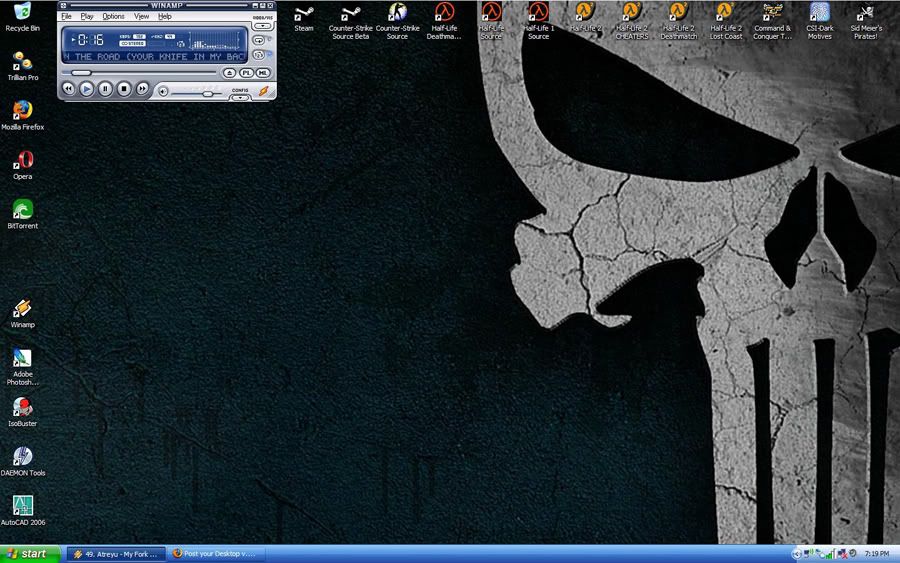Image resolution: width=900 pixels, height=563 pixels.
Task: Select the Counter-Strike Source shortcut
Action: click(397, 21)
